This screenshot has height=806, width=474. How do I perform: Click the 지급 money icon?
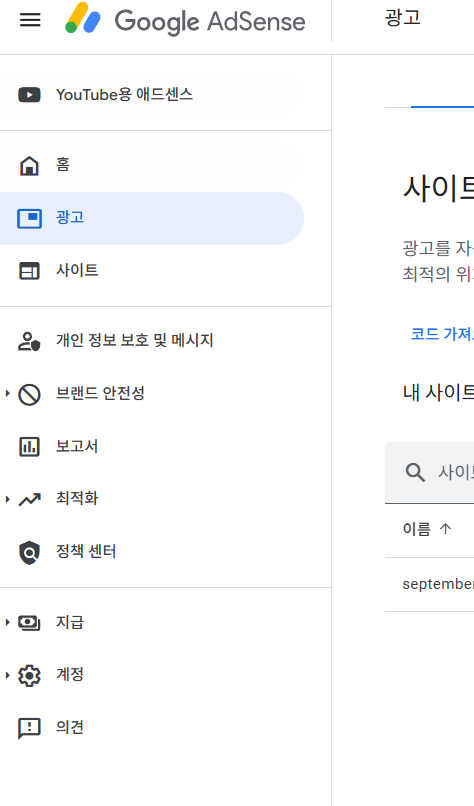pyautogui.click(x=29, y=623)
